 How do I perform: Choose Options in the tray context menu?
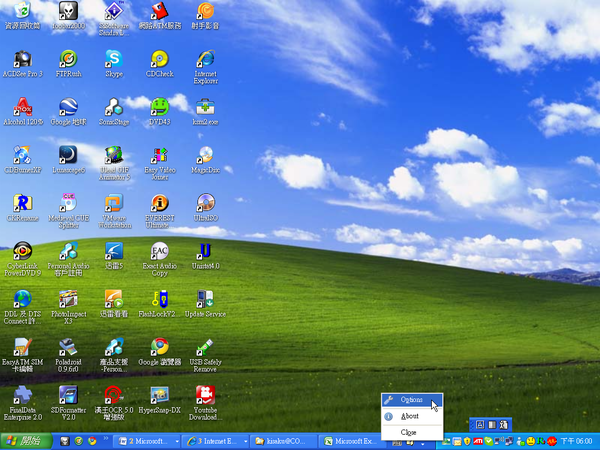pyautogui.click(x=412, y=400)
